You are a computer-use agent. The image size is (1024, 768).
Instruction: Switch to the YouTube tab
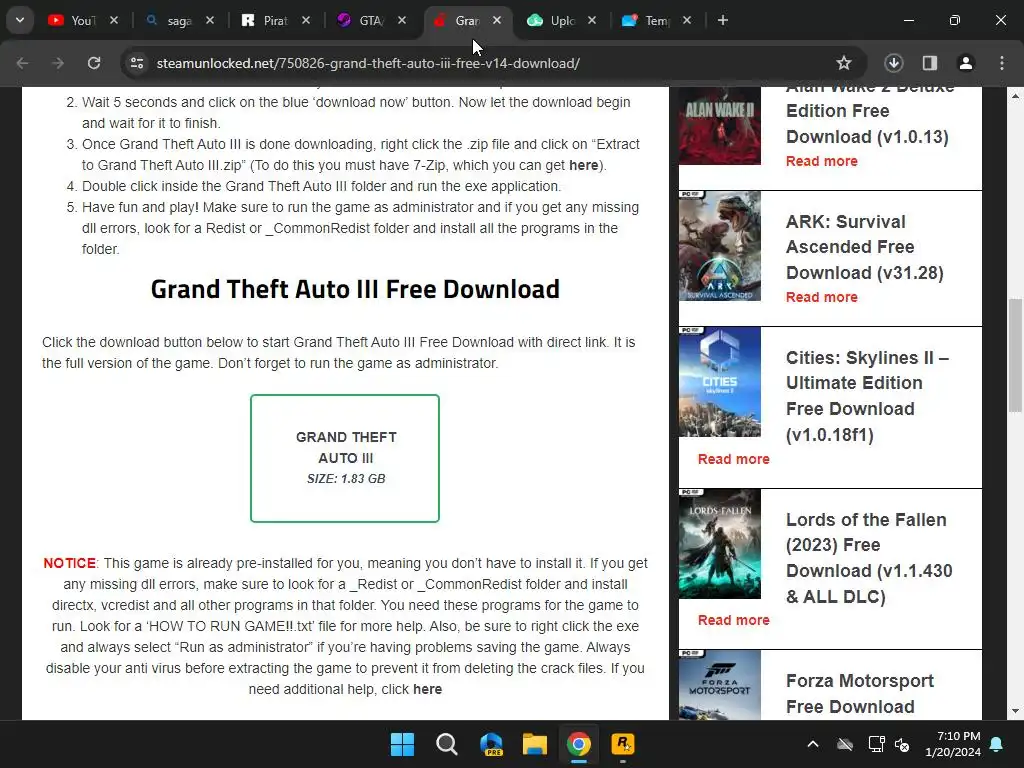[72, 20]
